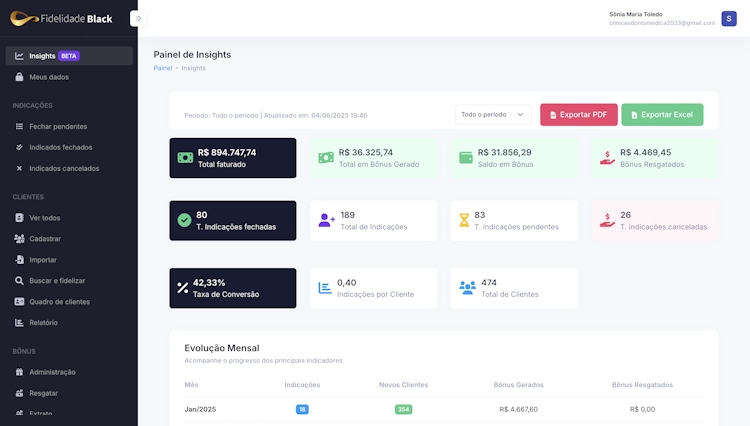Click the X icon beside Indicados cancelados
The width and height of the screenshot is (750, 426).
click(19, 168)
